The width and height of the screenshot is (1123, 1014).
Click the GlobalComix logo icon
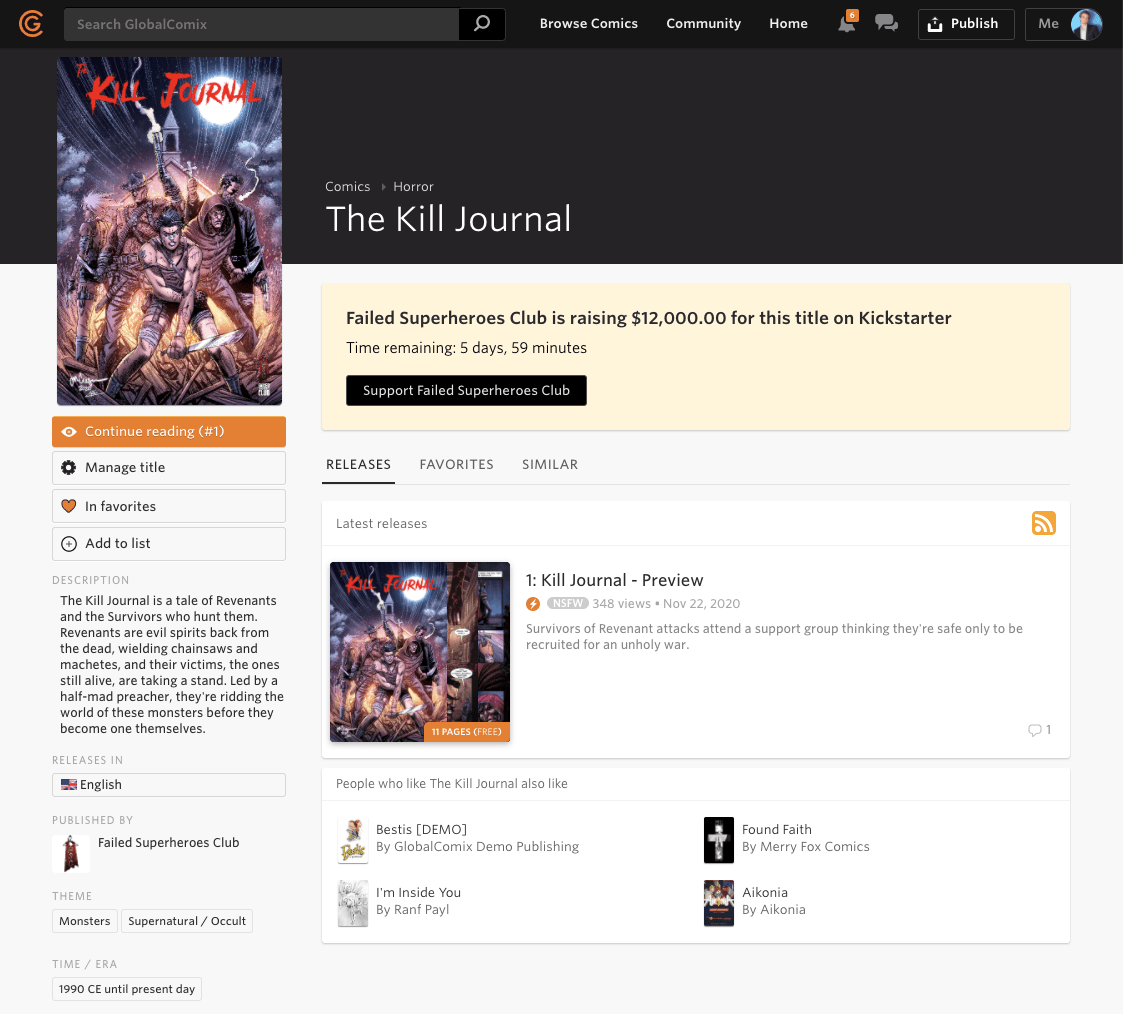(31, 23)
